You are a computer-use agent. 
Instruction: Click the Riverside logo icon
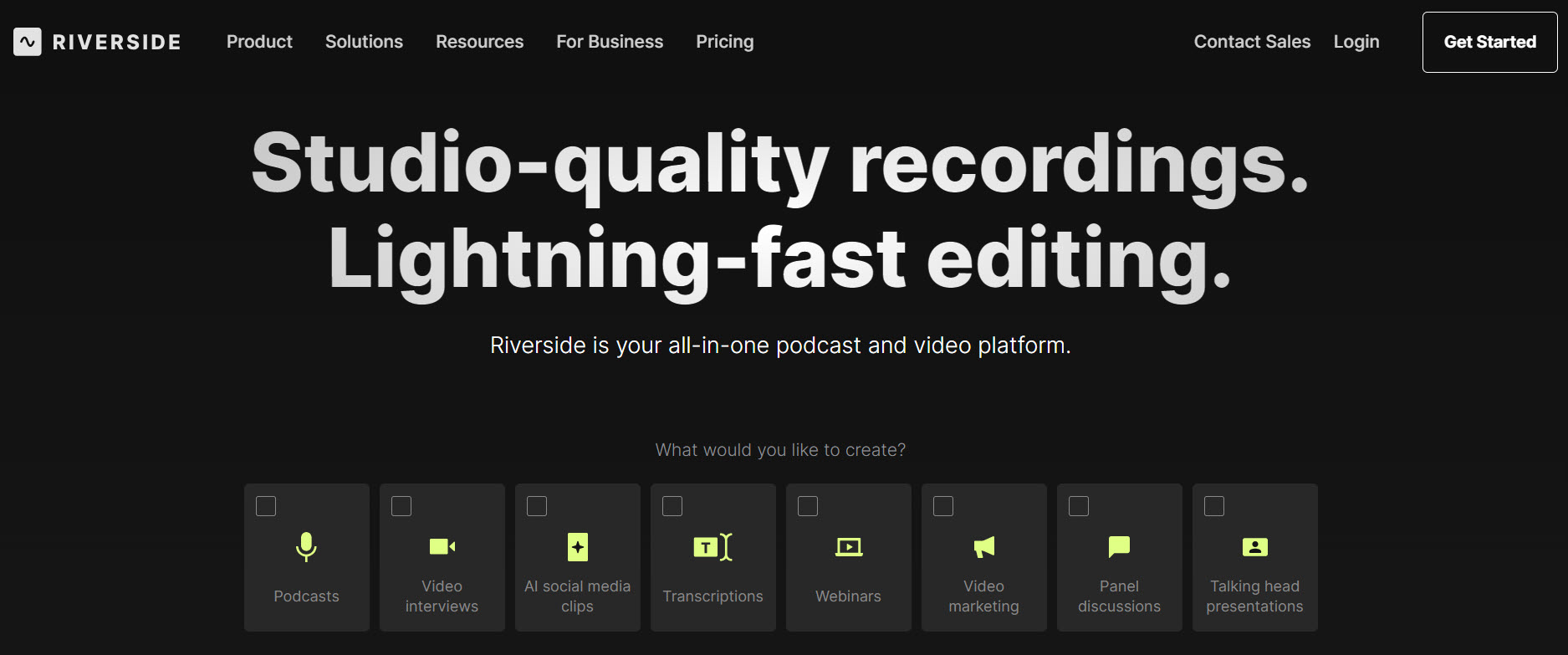(x=28, y=42)
